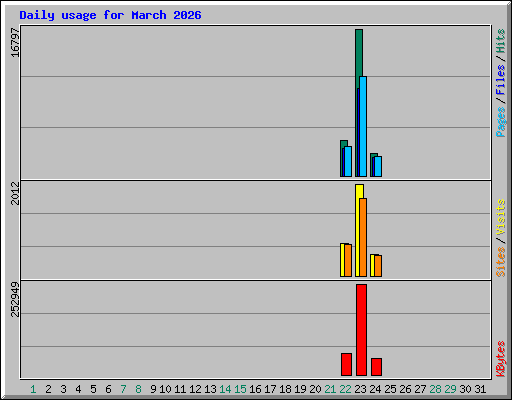Screen dimensions: 512x400
Task: Click the yellow "Visits" legend label
Action: [500, 217]
